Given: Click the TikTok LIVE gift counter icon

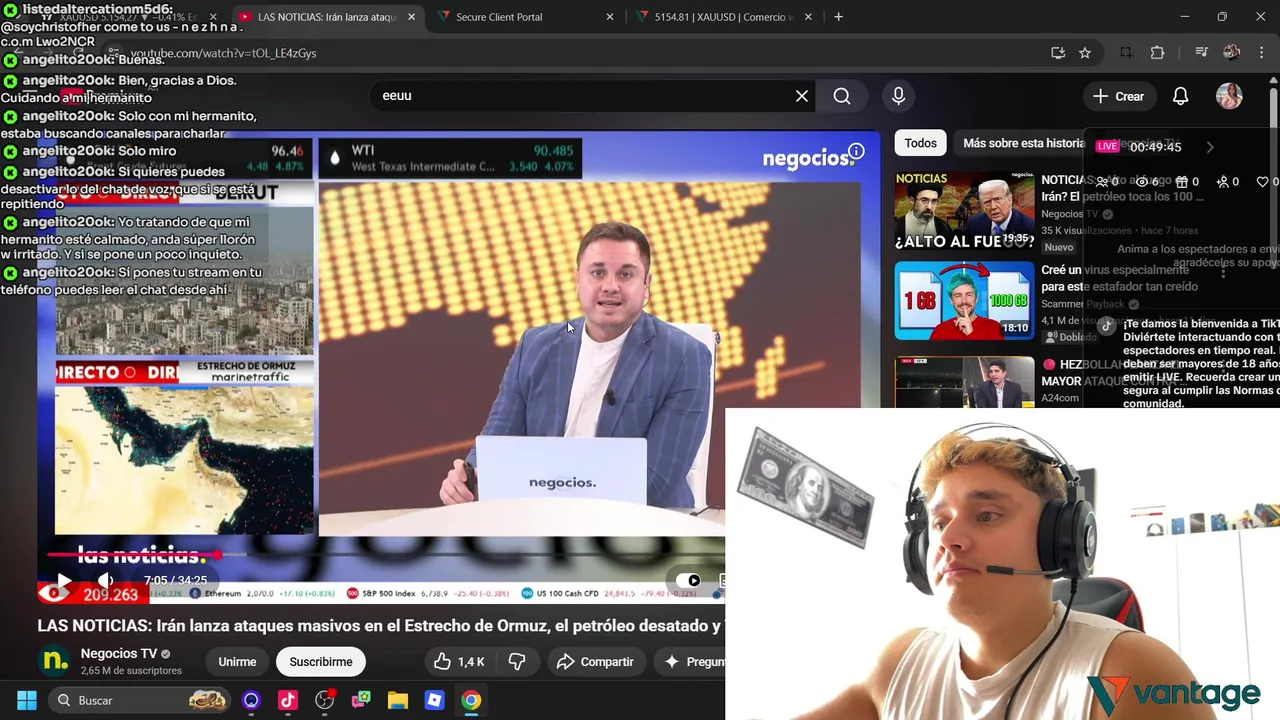Looking at the screenshot, I should tap(1186, 182).
